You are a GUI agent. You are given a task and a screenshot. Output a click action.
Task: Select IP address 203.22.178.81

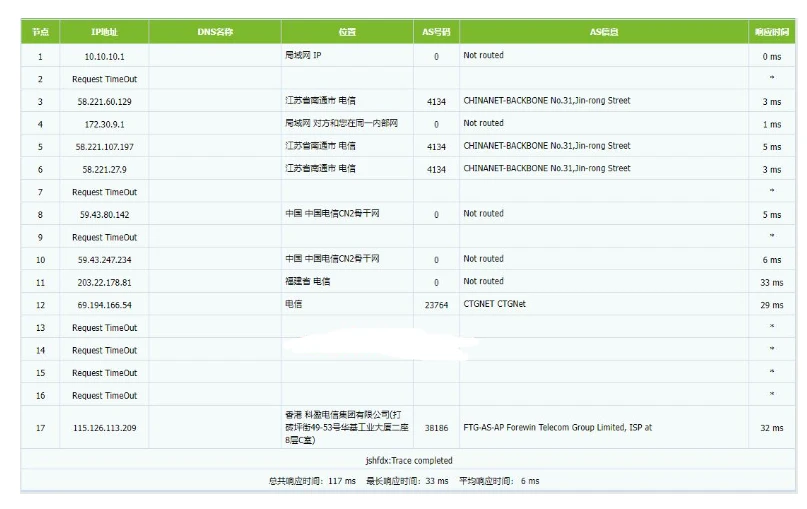pyautogui.click(x=104, y=282)
